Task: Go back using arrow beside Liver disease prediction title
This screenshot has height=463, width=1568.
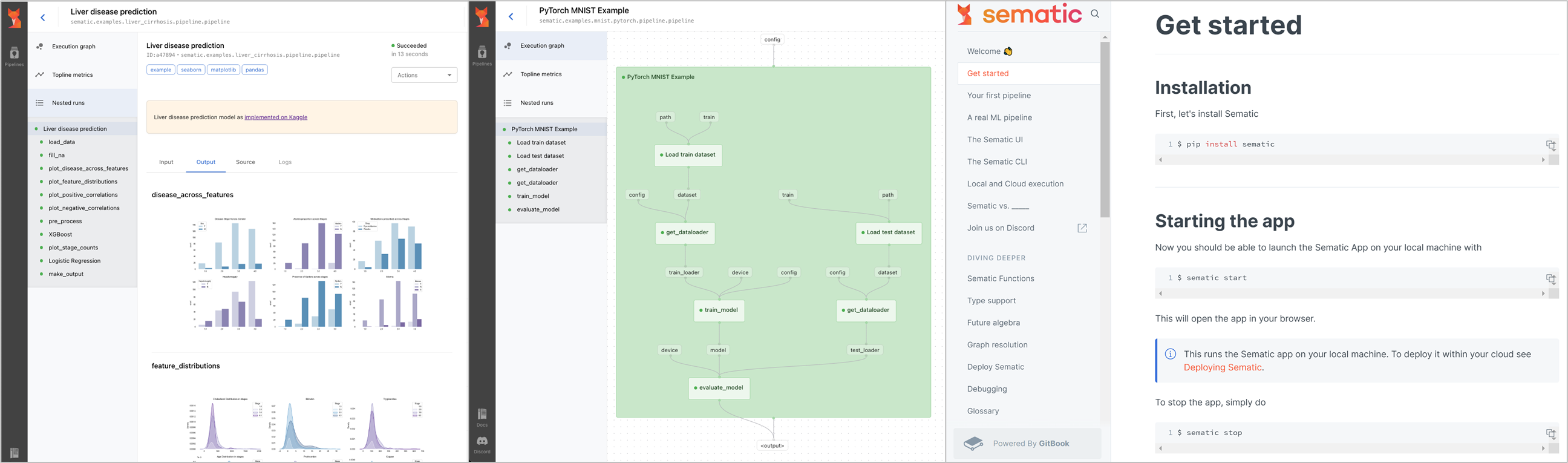Action: click(x=42, y=17)
